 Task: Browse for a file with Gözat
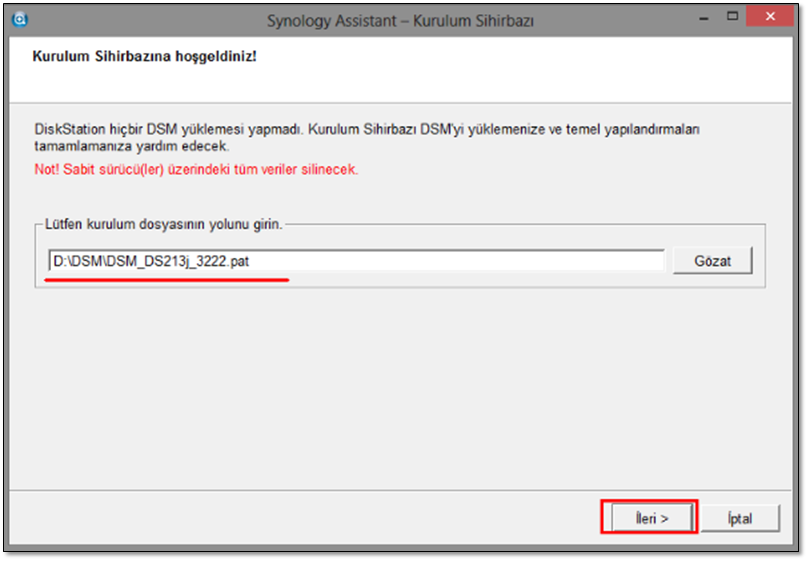click(712, 261)
